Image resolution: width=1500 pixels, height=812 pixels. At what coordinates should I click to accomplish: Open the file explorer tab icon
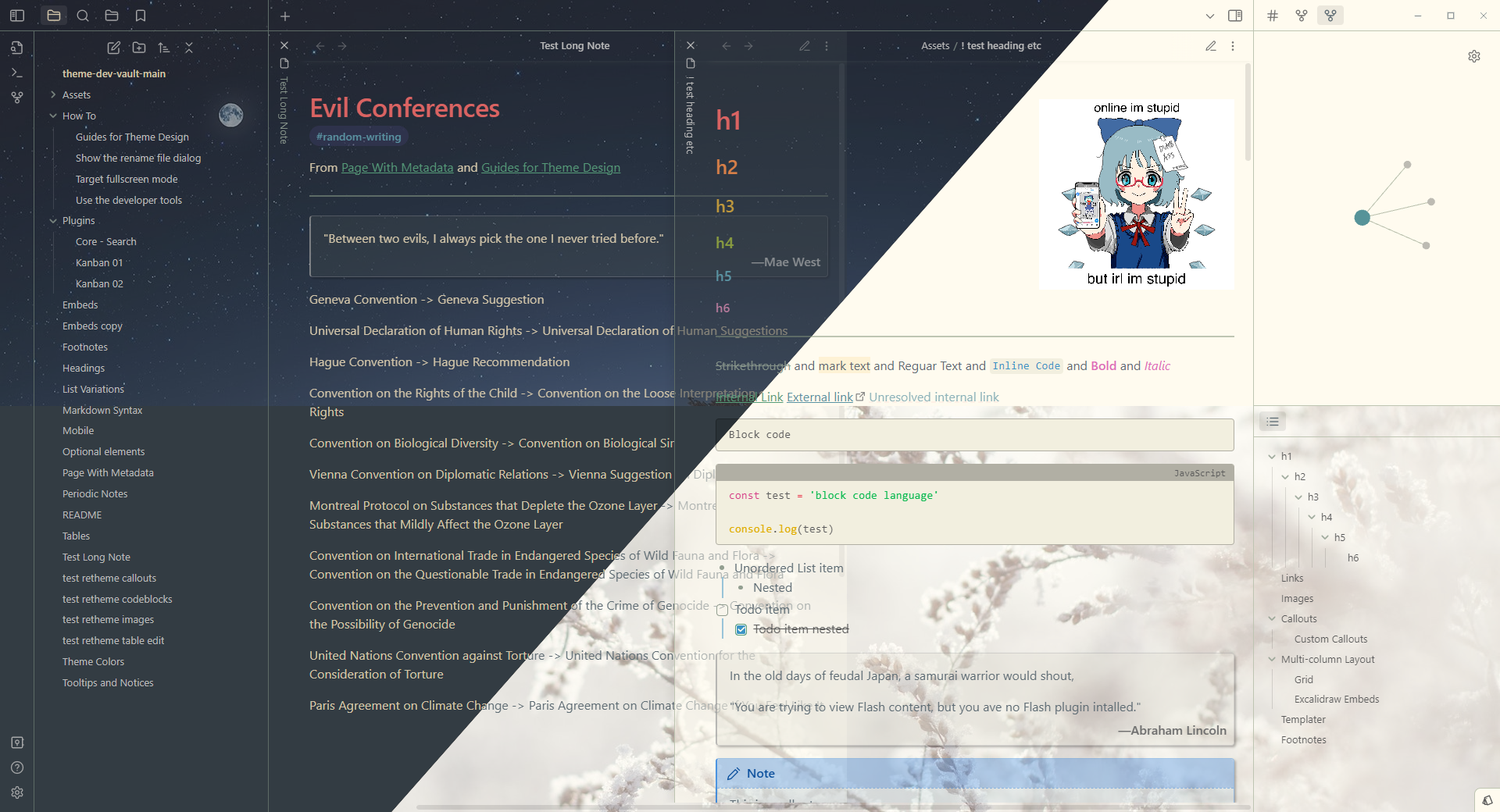(53, 16)
